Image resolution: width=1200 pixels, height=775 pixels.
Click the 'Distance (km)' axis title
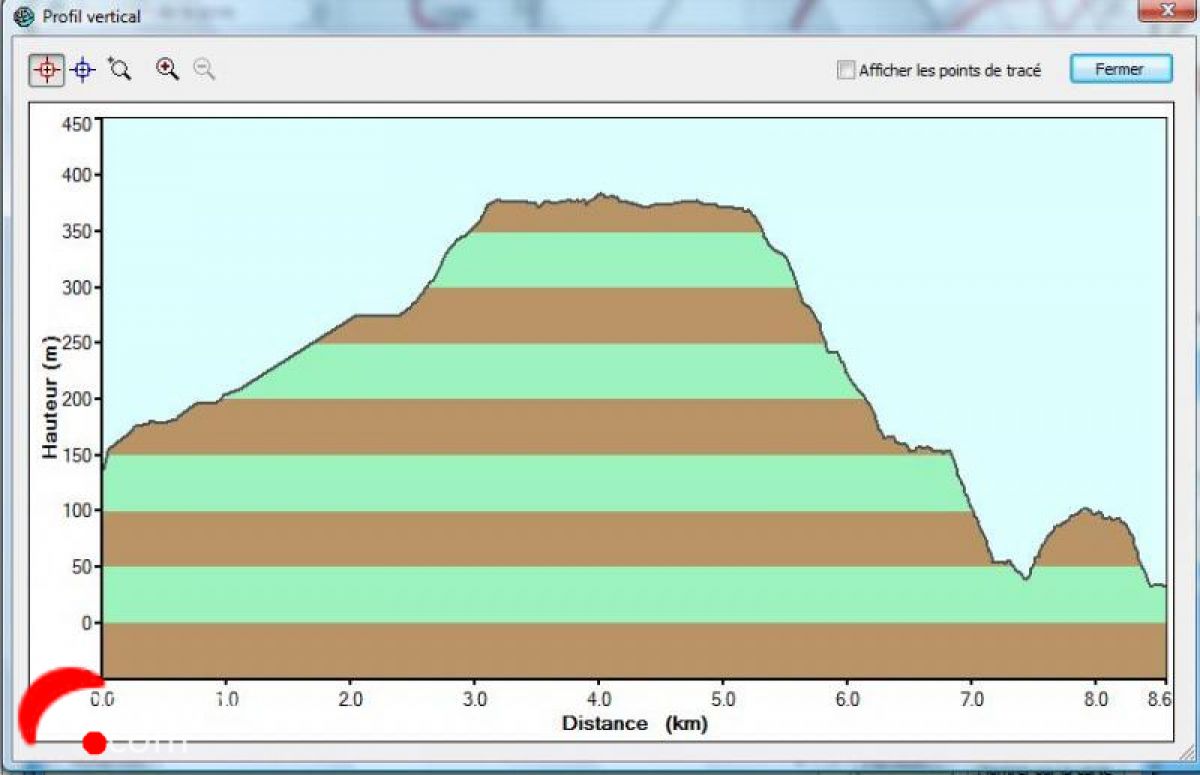pos(634,723)
